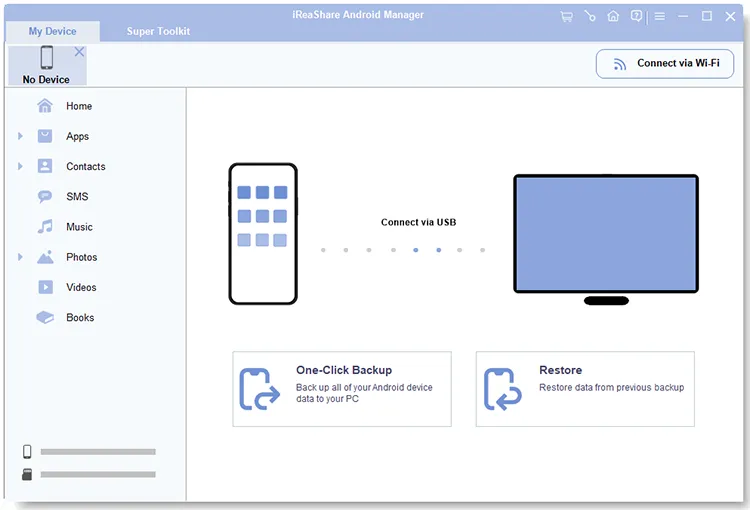Click the internal storage progress bar
The height and width of the screenshot is (510, 750).
coord(98,452)
